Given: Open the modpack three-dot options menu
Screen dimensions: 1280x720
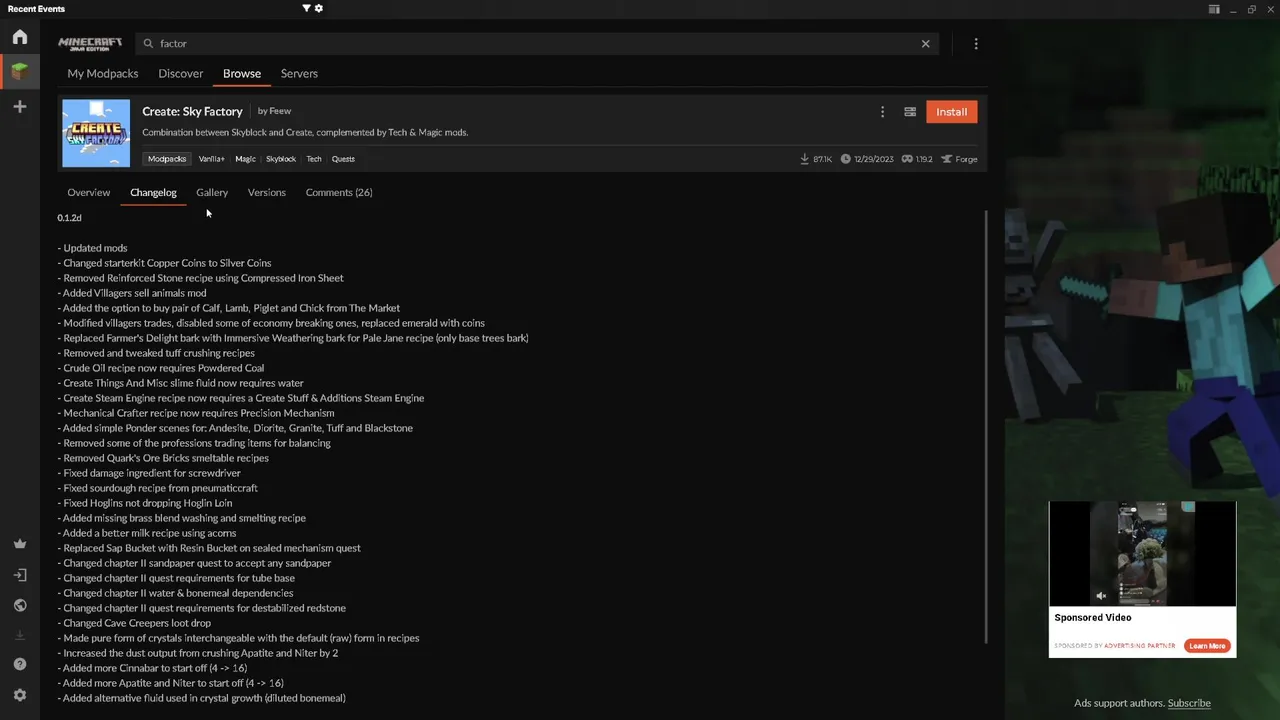Looking at the screenshot, I should [x=882, y=112].
